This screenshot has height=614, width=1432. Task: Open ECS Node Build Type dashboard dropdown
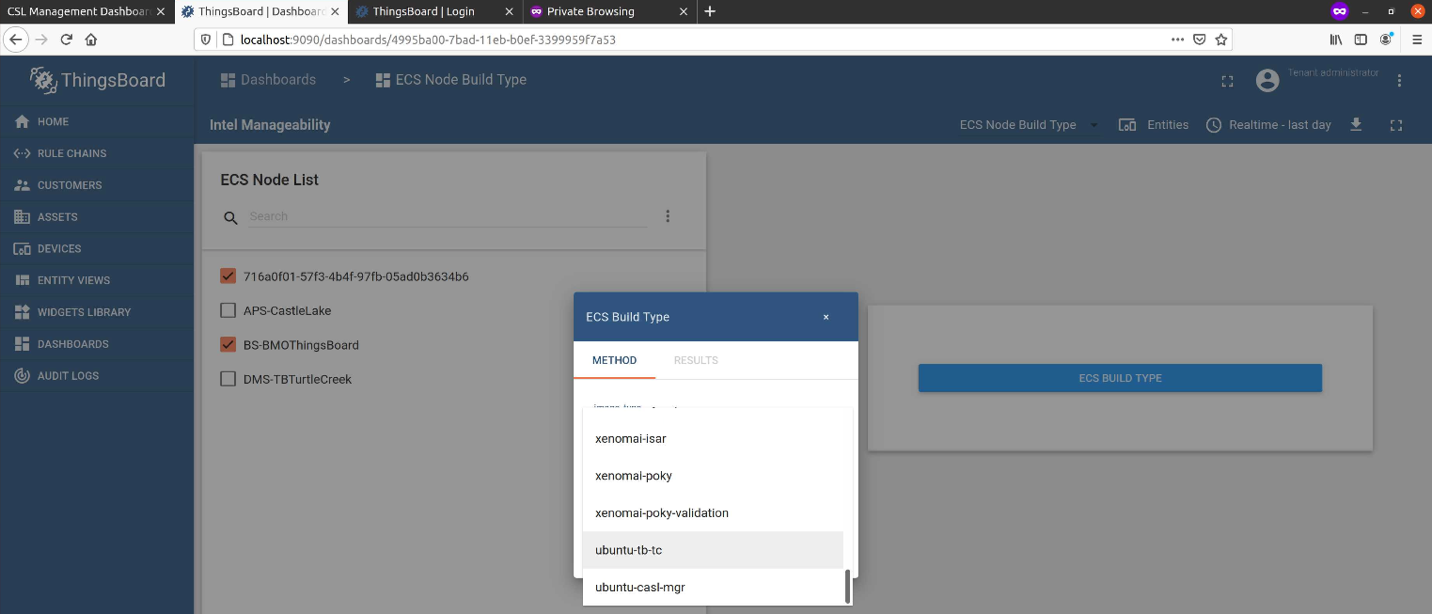tap(1028, 125)
